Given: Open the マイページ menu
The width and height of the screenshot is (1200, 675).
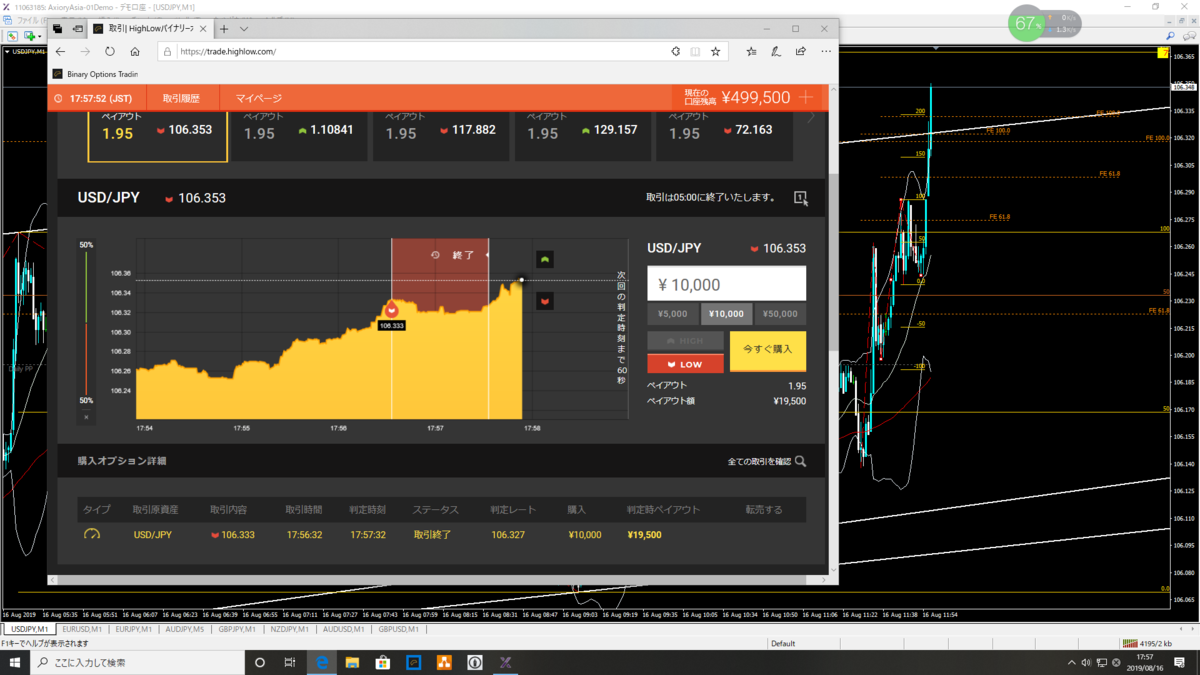Looking at the screenshot, I should point(259,98).
